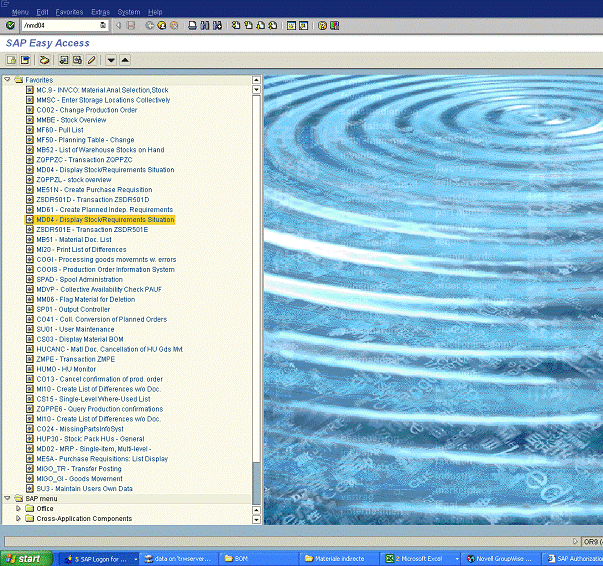Collapse the SAP menu node
Viewport: 603px width, 566px height.
tap(7, 498)
